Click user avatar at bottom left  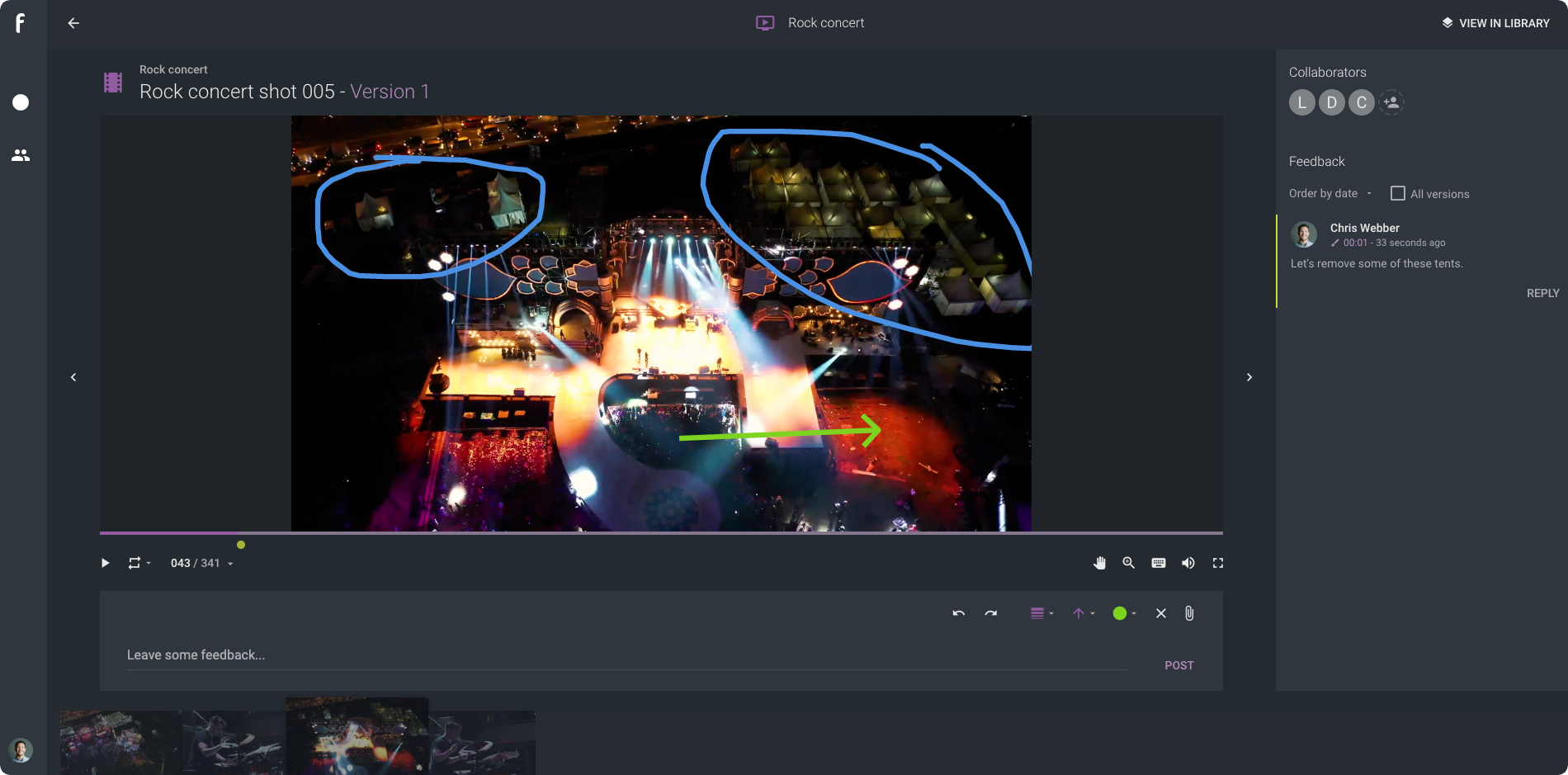[21, 750]
